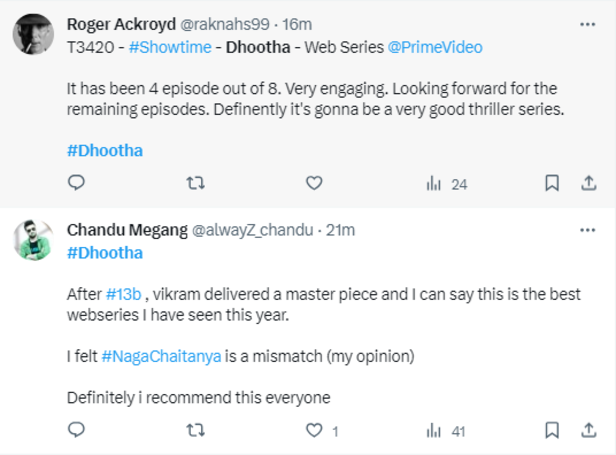Reply to Roger Ackroyd's tweet

[x=76, y=183]
